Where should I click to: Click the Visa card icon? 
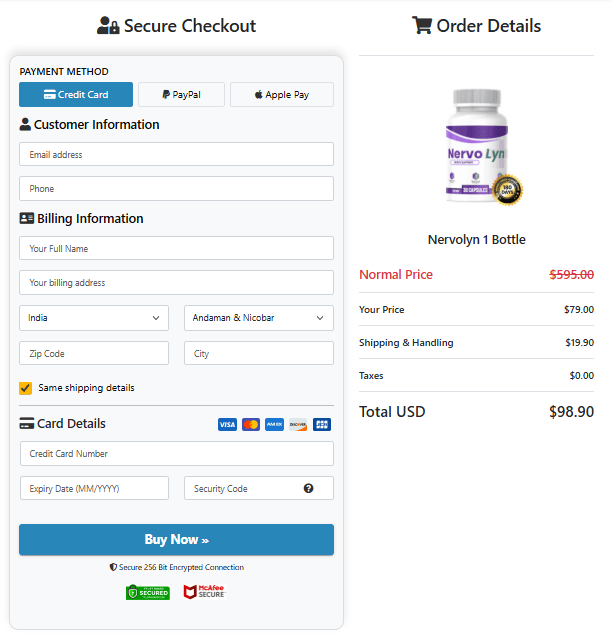[x=227, y=425]
